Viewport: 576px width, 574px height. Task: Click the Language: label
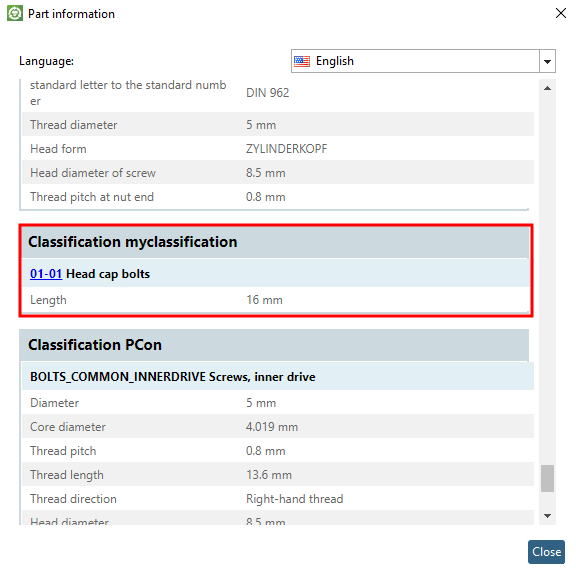coord(46,61)
